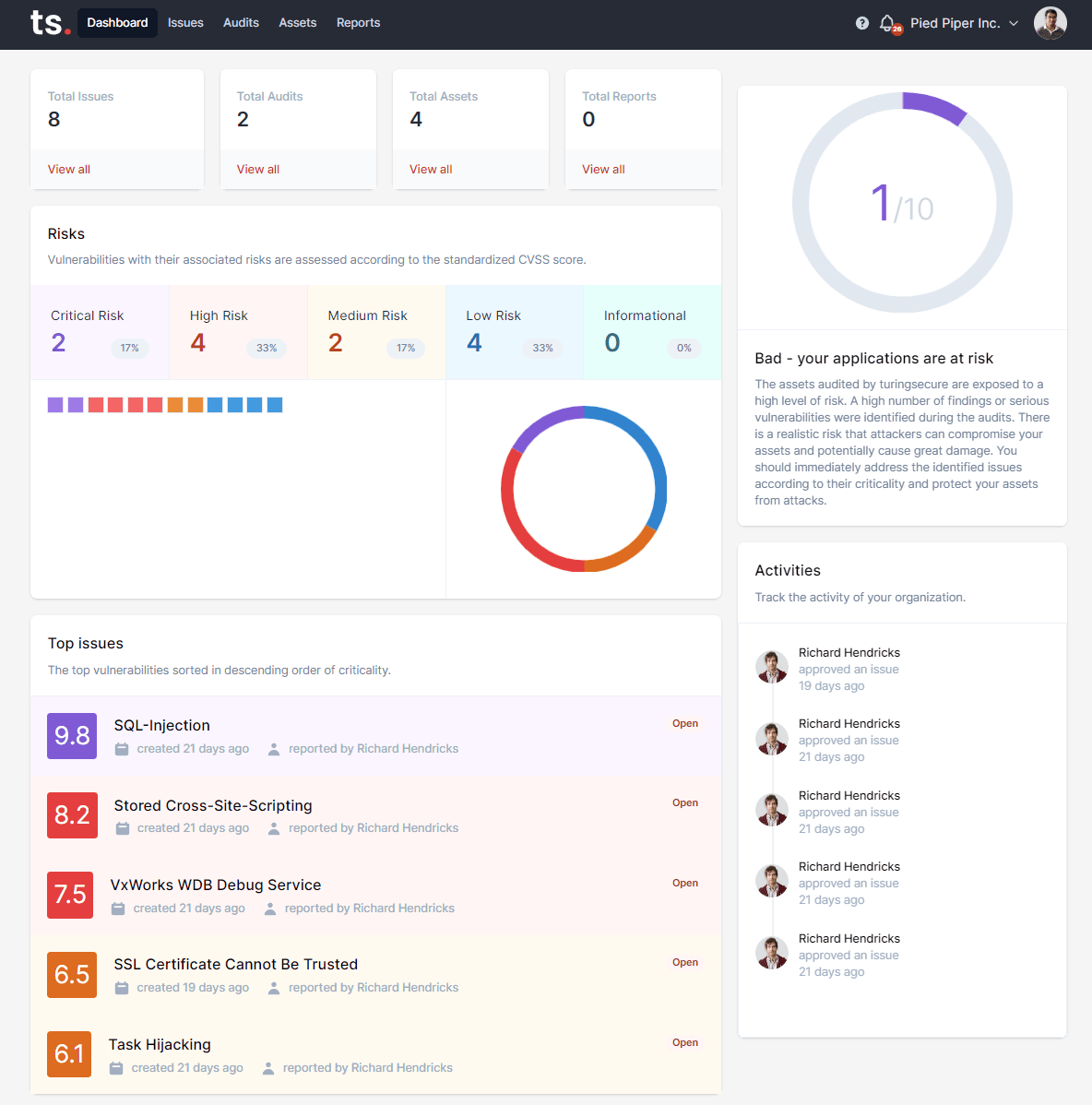Select the Critical Risk card
Viewport: 1092px width, 1105px height.
pyautogui.click(x=100, y=332)
